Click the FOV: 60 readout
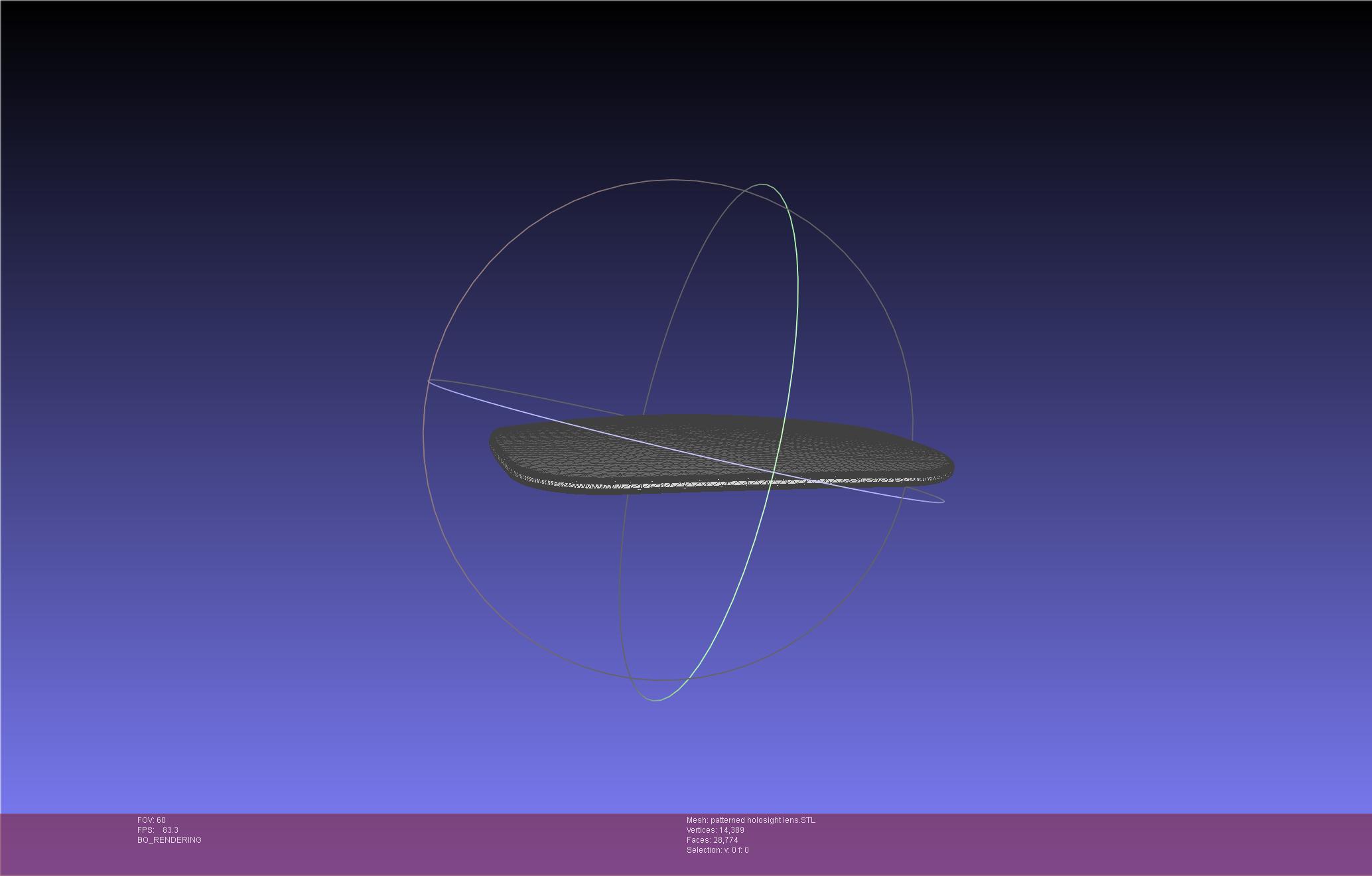This screenshot has height=876, width=1372. pos(151,820)
